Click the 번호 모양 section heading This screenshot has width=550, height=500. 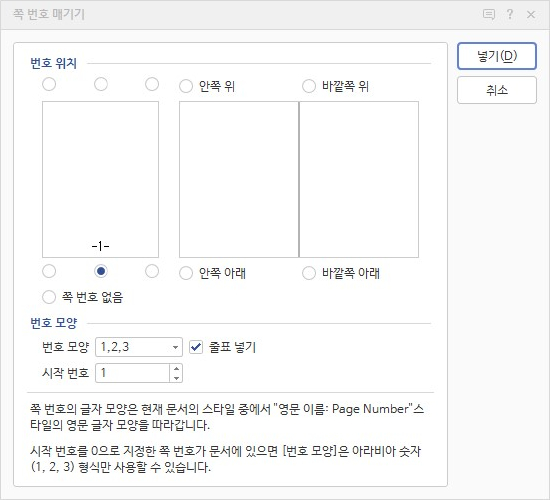coord(53,323)
